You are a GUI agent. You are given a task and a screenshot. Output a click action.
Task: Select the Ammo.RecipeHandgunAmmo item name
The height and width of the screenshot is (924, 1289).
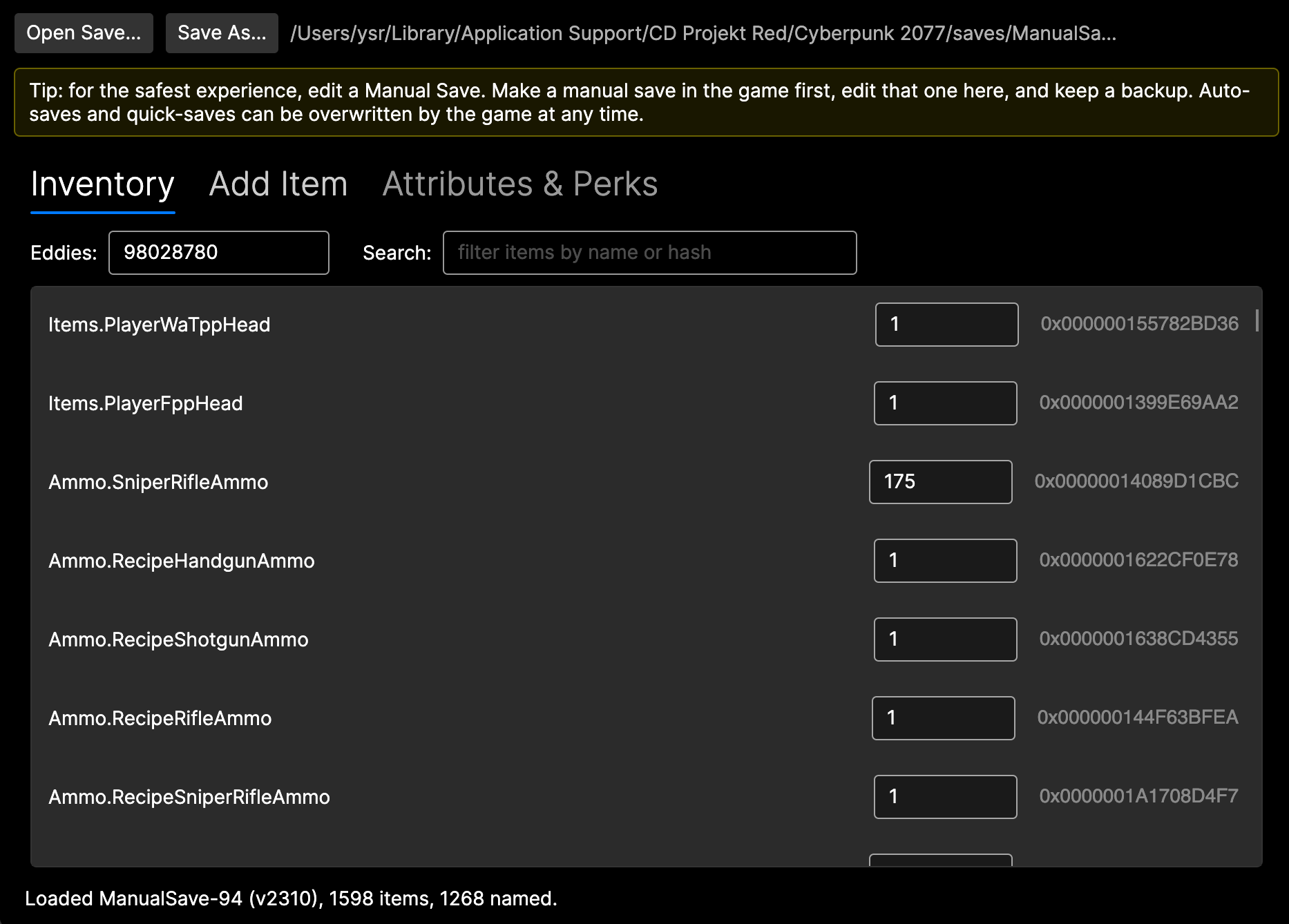[x=182, y=561]
